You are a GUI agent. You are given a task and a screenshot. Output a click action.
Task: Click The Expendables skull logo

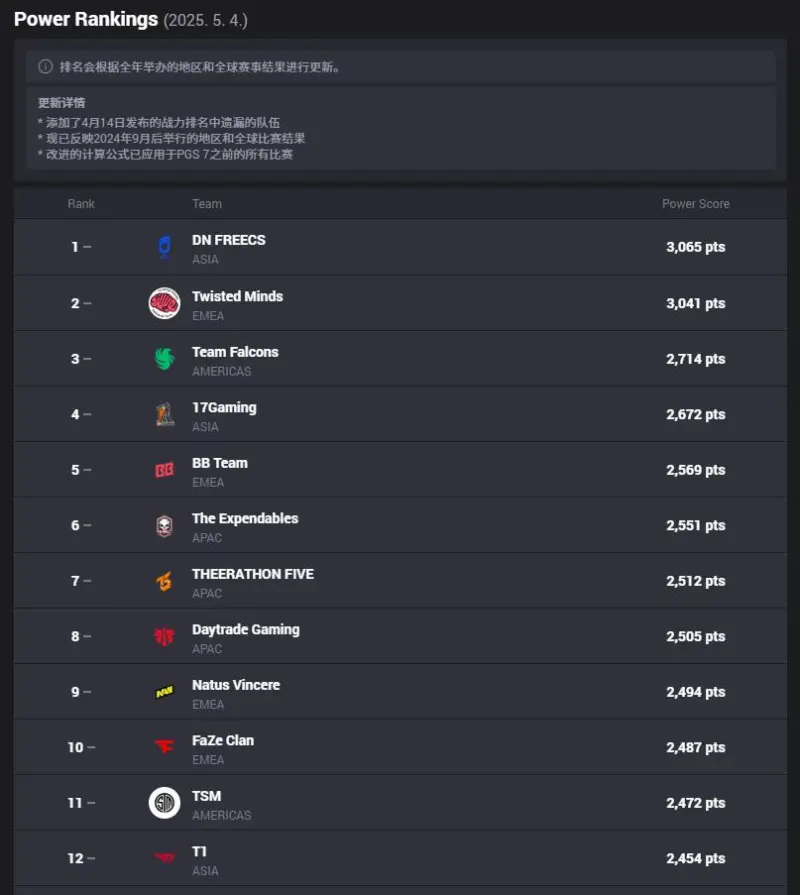point(164,526)
